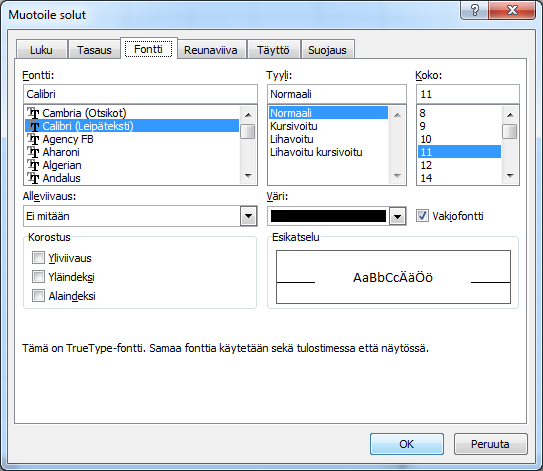
Task: Click the help question mark icon
Action: point(474,10)
